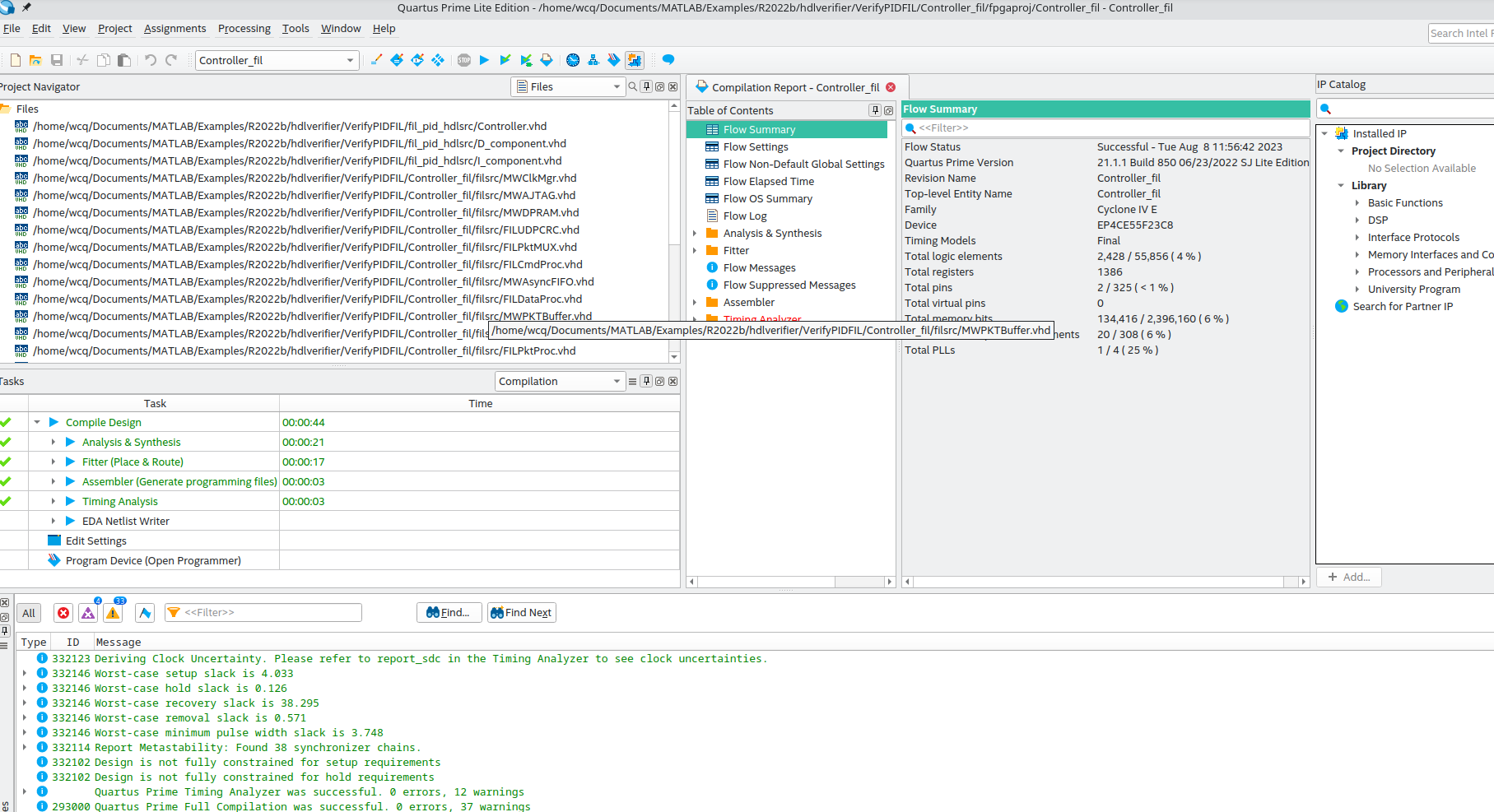Click the Search Intel field at top right
This screenshot has width=1494, height=812.
click(x=1461, y=33)
